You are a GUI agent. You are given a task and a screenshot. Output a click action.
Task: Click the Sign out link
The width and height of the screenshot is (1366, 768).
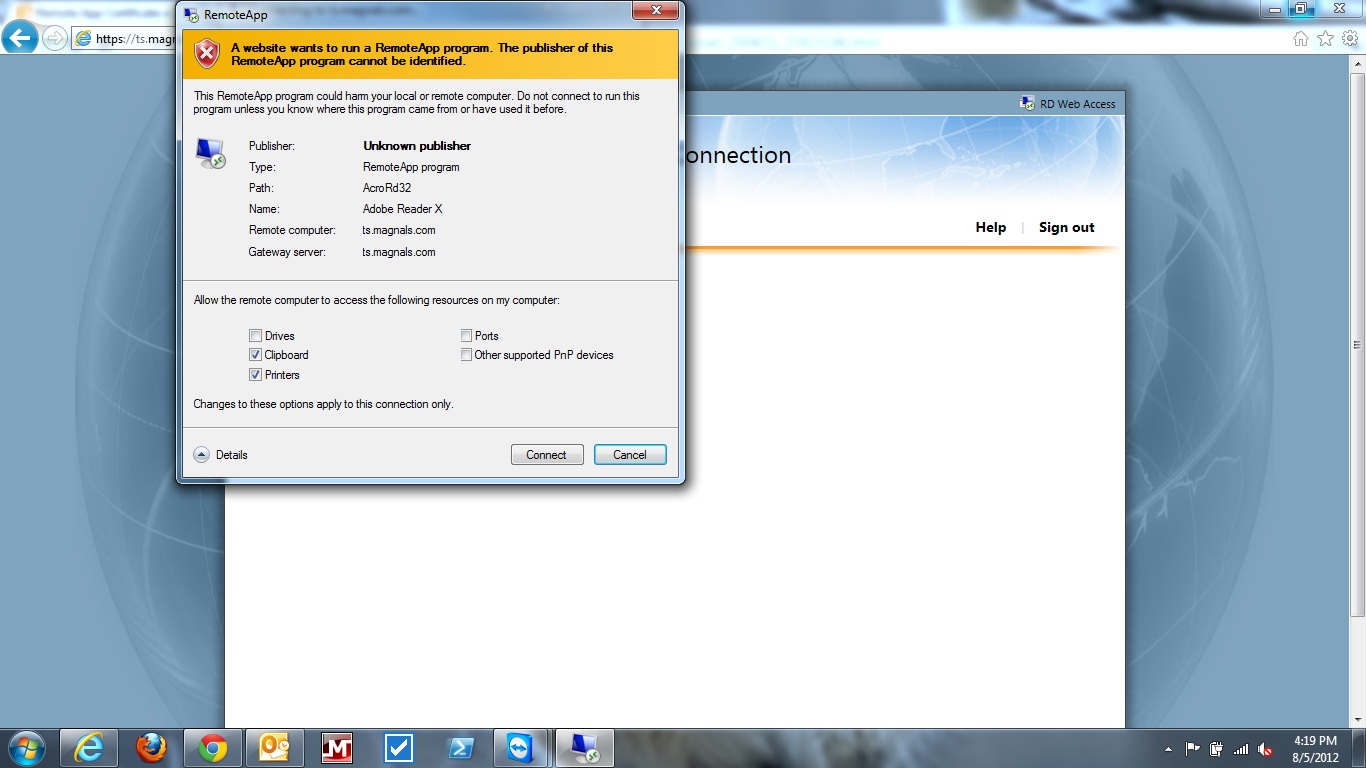point(1067,227)
